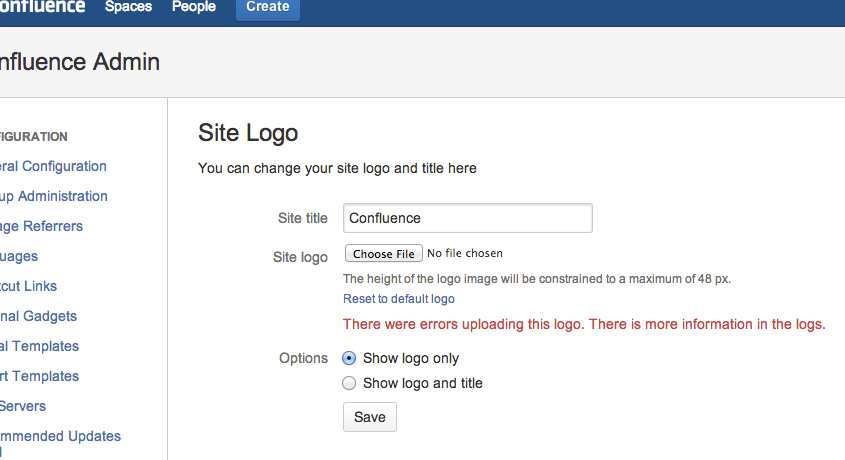Open the Languages sidebar link
This screenshot has width=845, height=460.
click(x=19, y=256)
